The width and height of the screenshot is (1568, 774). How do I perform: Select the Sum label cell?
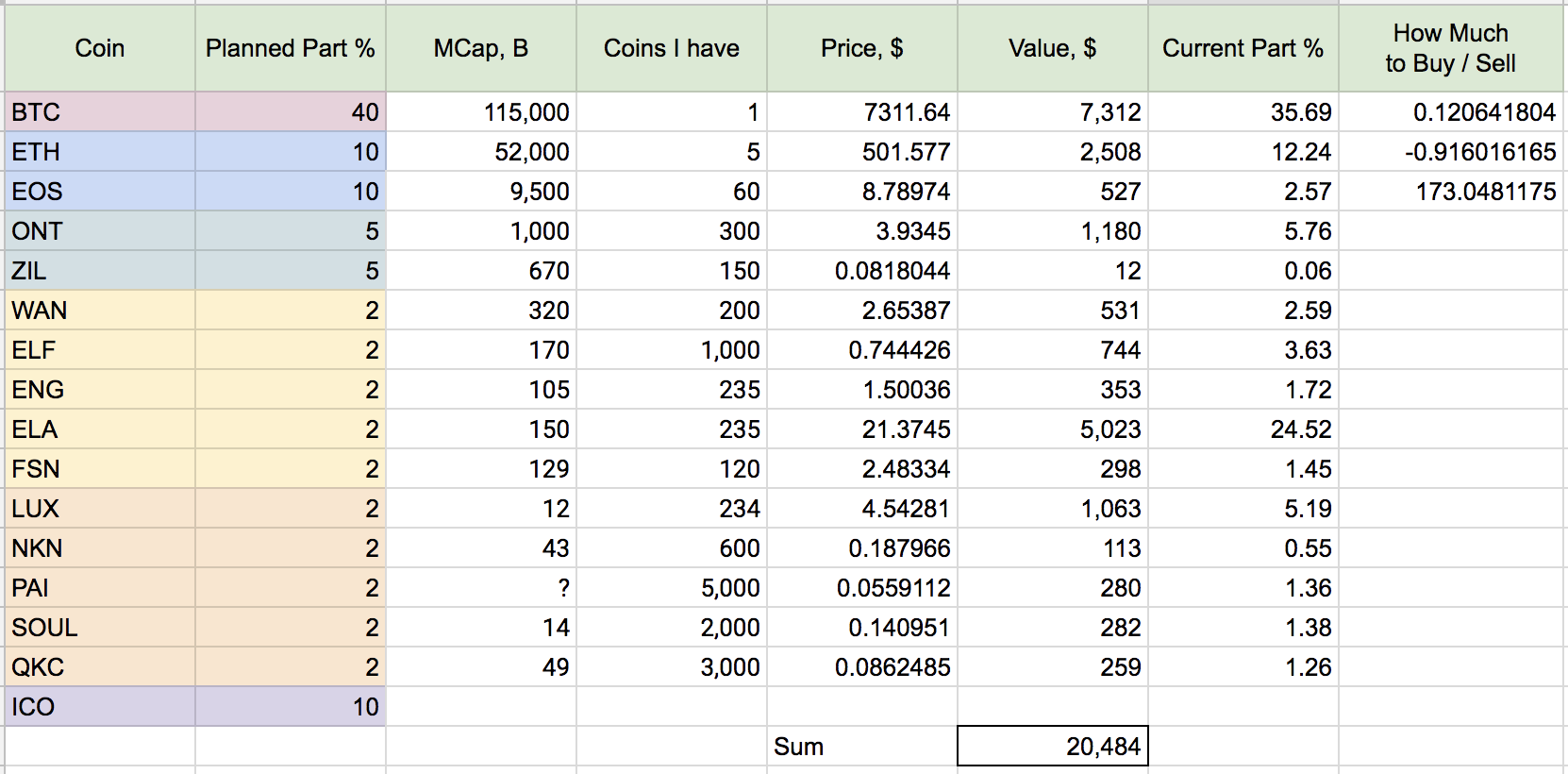[x=862, y=747]
